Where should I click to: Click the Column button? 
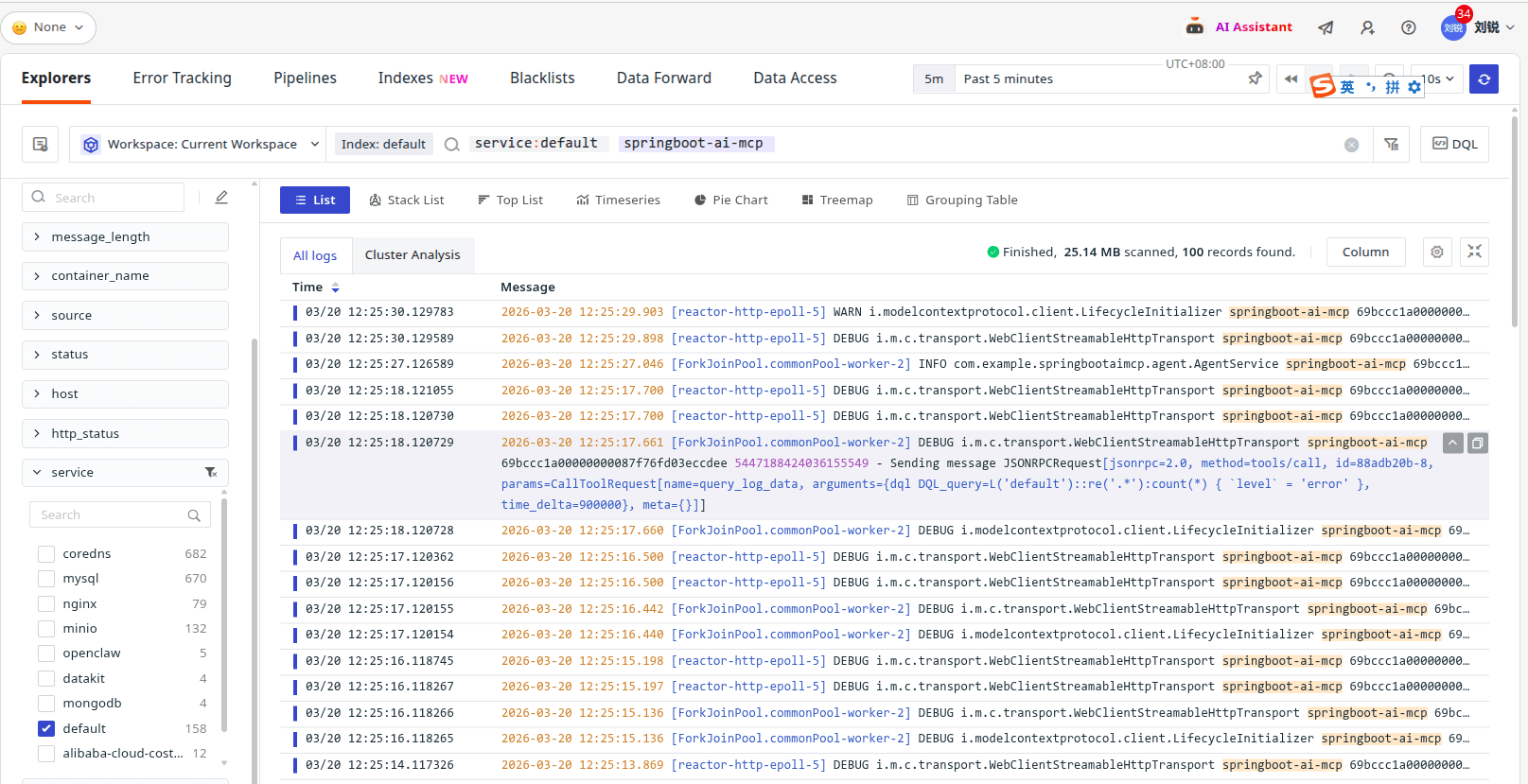coord(1365,252)
